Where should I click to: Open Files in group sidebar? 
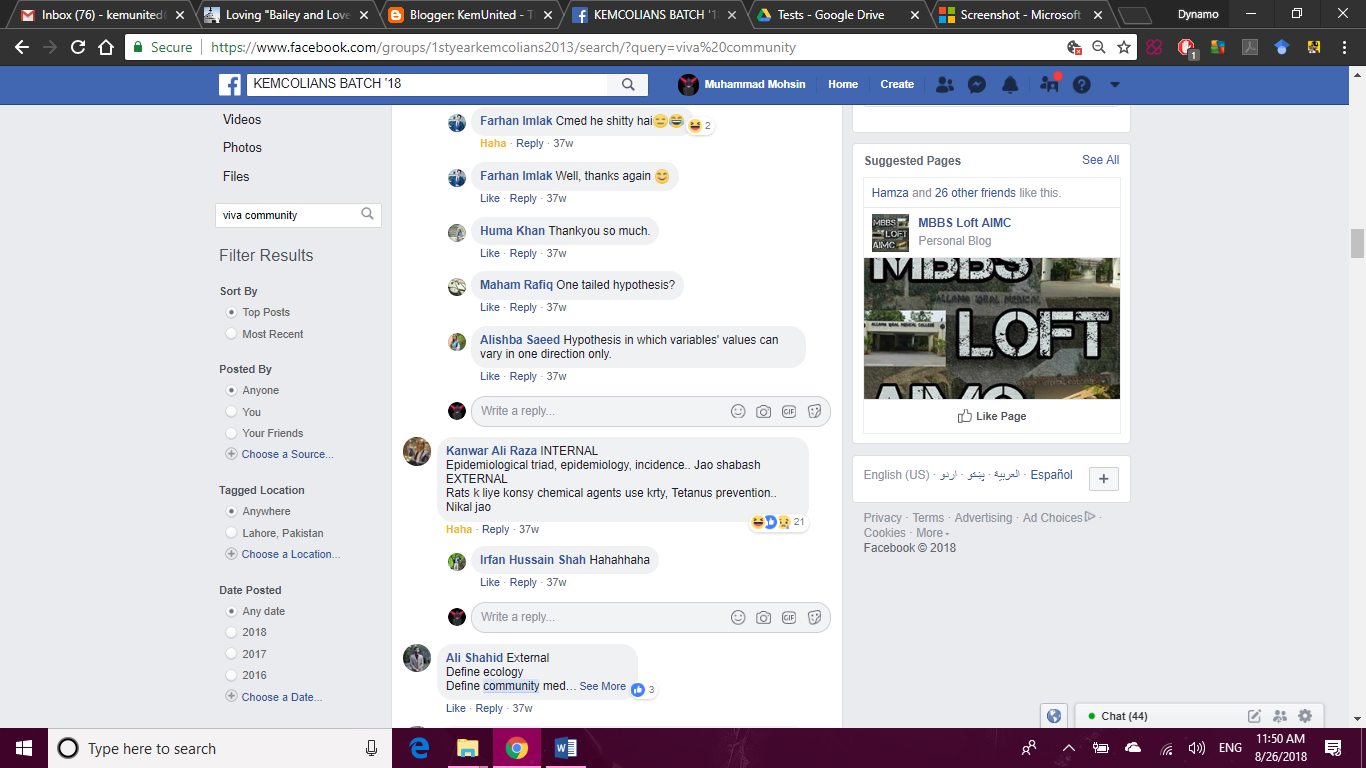(236, 176)
